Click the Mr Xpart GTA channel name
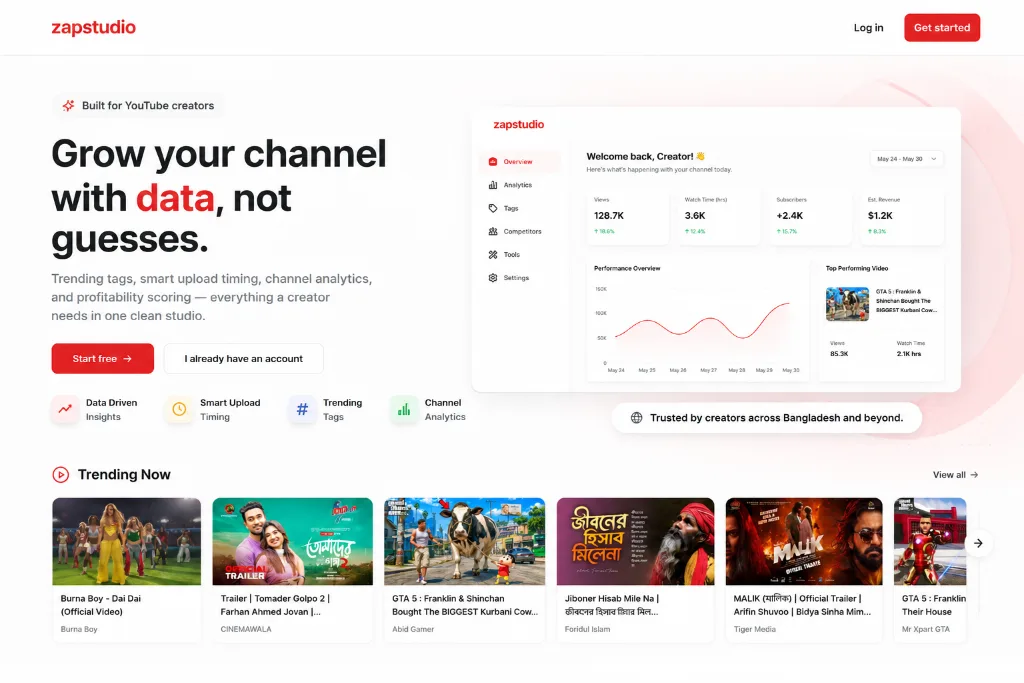Image resolution: width=1024 pixels, height=683 pixels. (925, 629)
